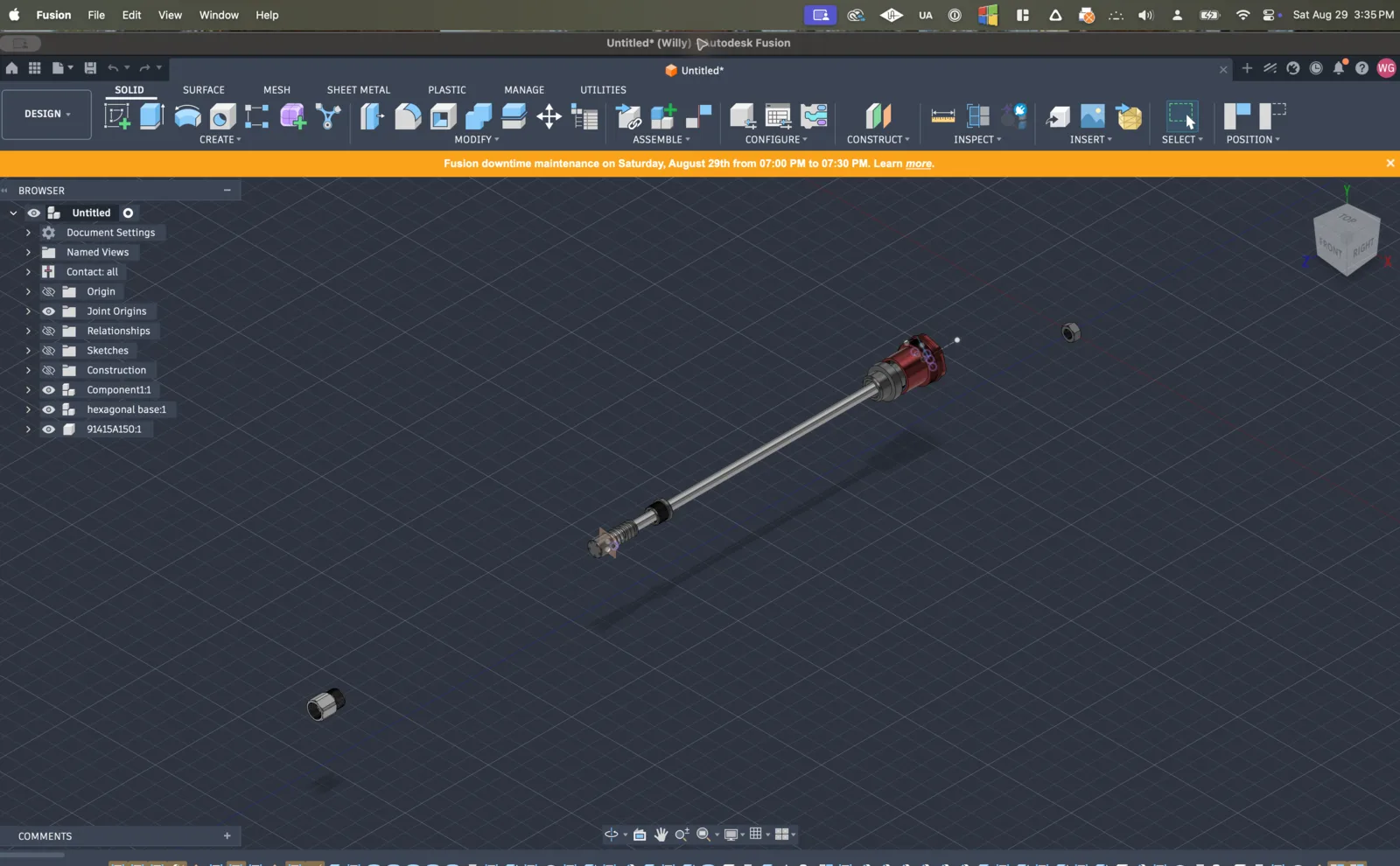Choose the Extrude tool icon
The image size is (1400, 866).
(x=152, y=116)
